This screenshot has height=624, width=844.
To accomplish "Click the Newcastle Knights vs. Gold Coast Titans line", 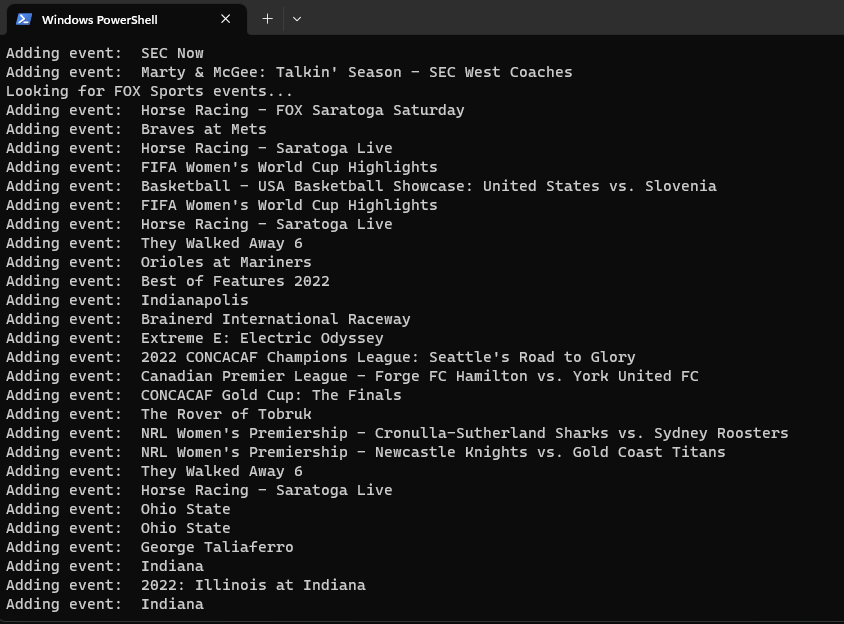I will (433, 452).
